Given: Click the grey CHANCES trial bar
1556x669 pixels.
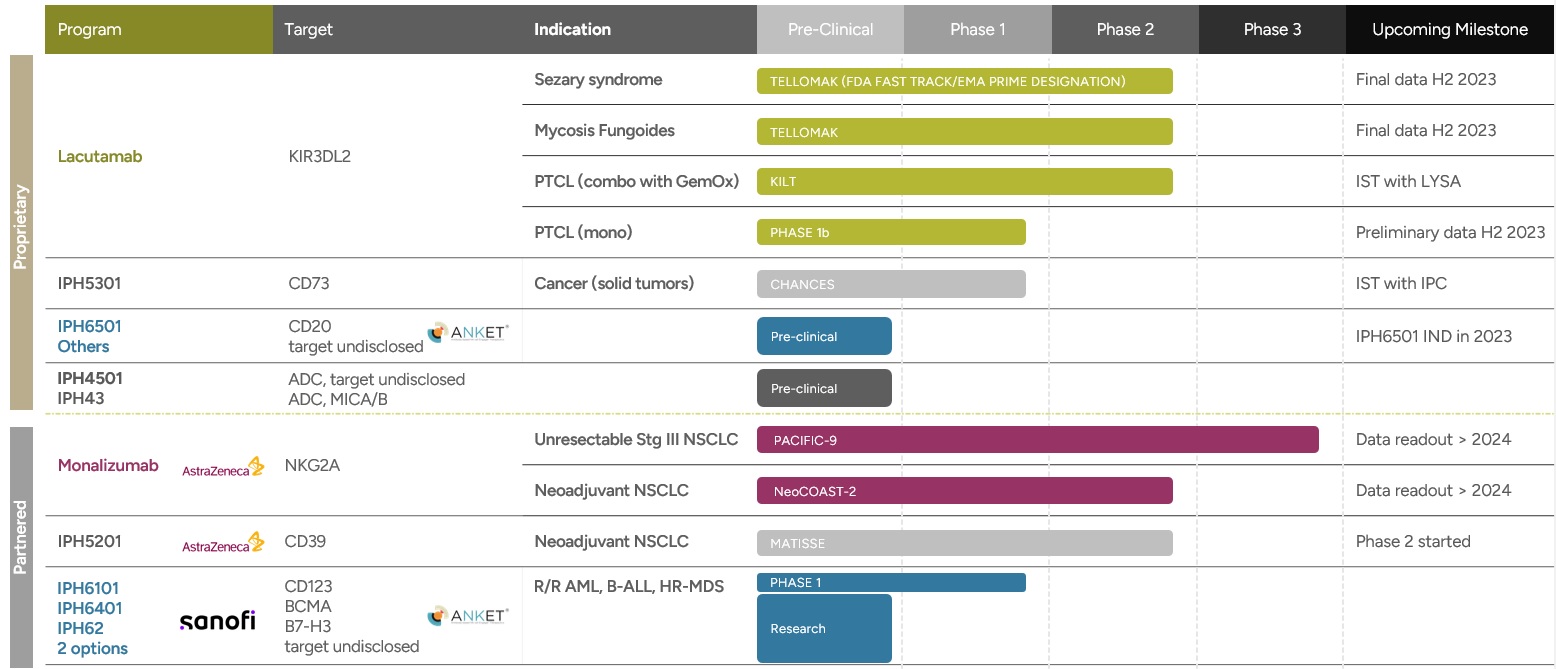Looking at the screenshot, I should pyautogui.click(x=890, y=284).
